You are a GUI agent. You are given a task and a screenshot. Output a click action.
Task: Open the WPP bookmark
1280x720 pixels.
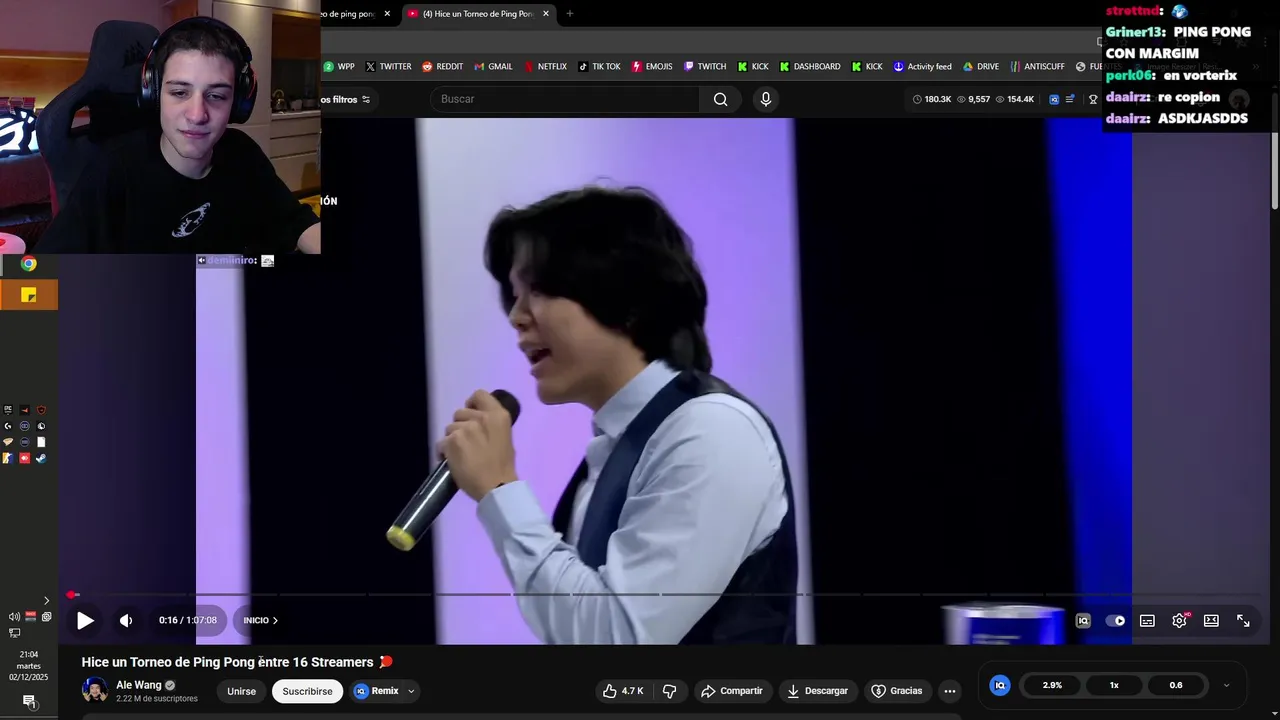[x=339, y=66]
